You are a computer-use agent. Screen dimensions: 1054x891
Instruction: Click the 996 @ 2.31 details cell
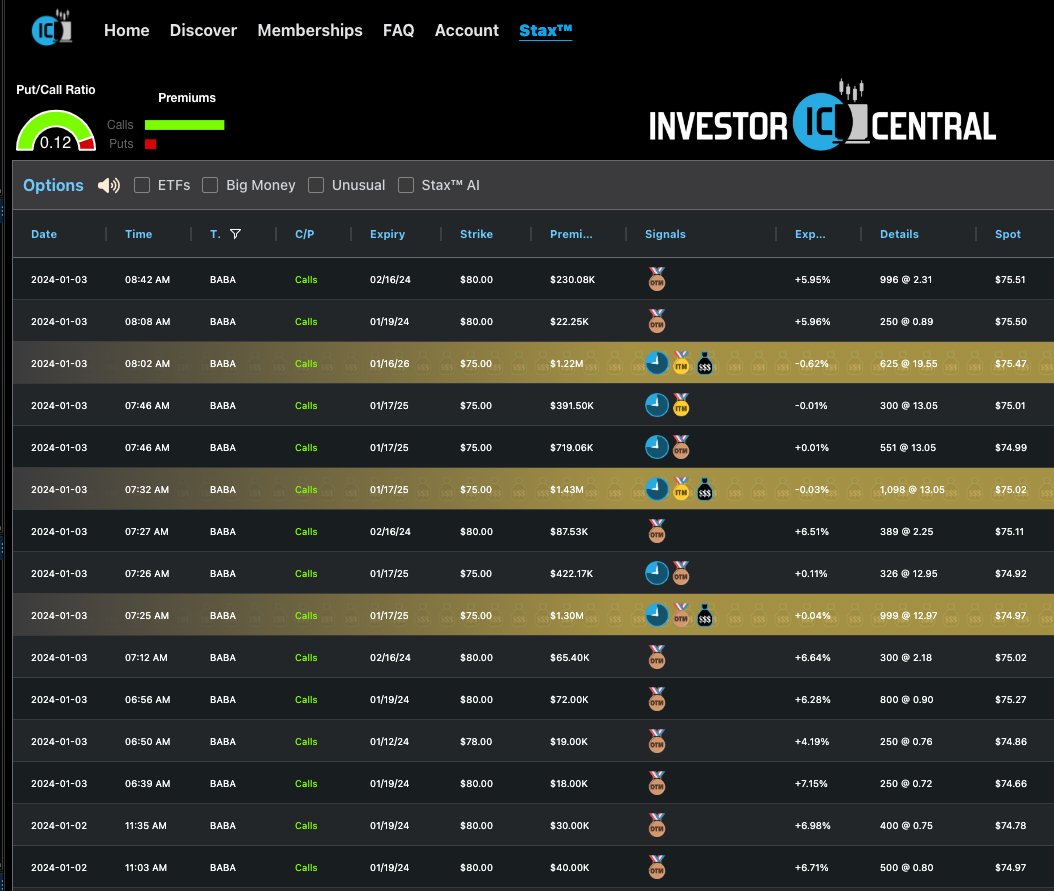(905, 280)
